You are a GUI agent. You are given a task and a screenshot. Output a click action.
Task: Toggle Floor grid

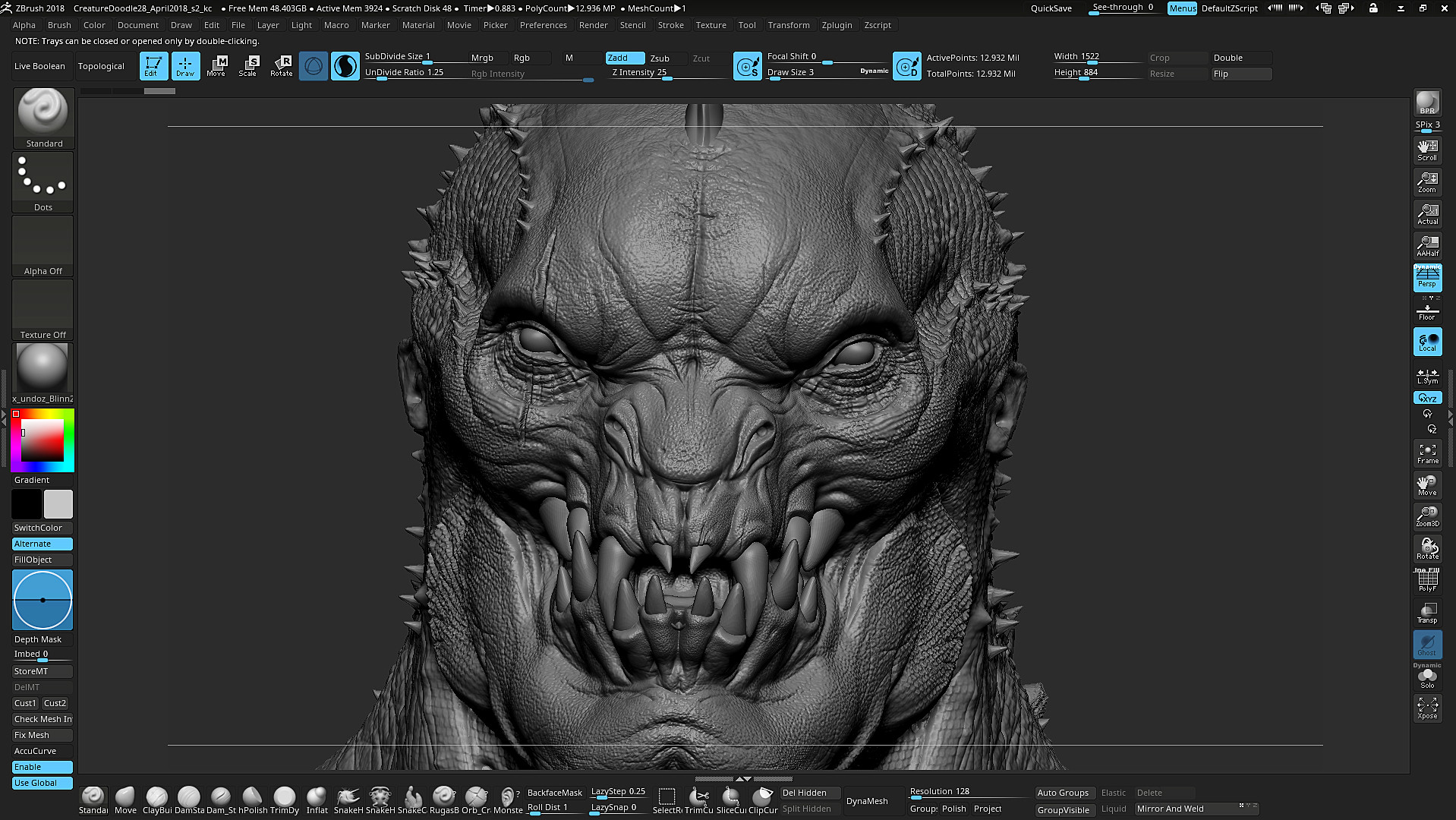point(1427,309)
